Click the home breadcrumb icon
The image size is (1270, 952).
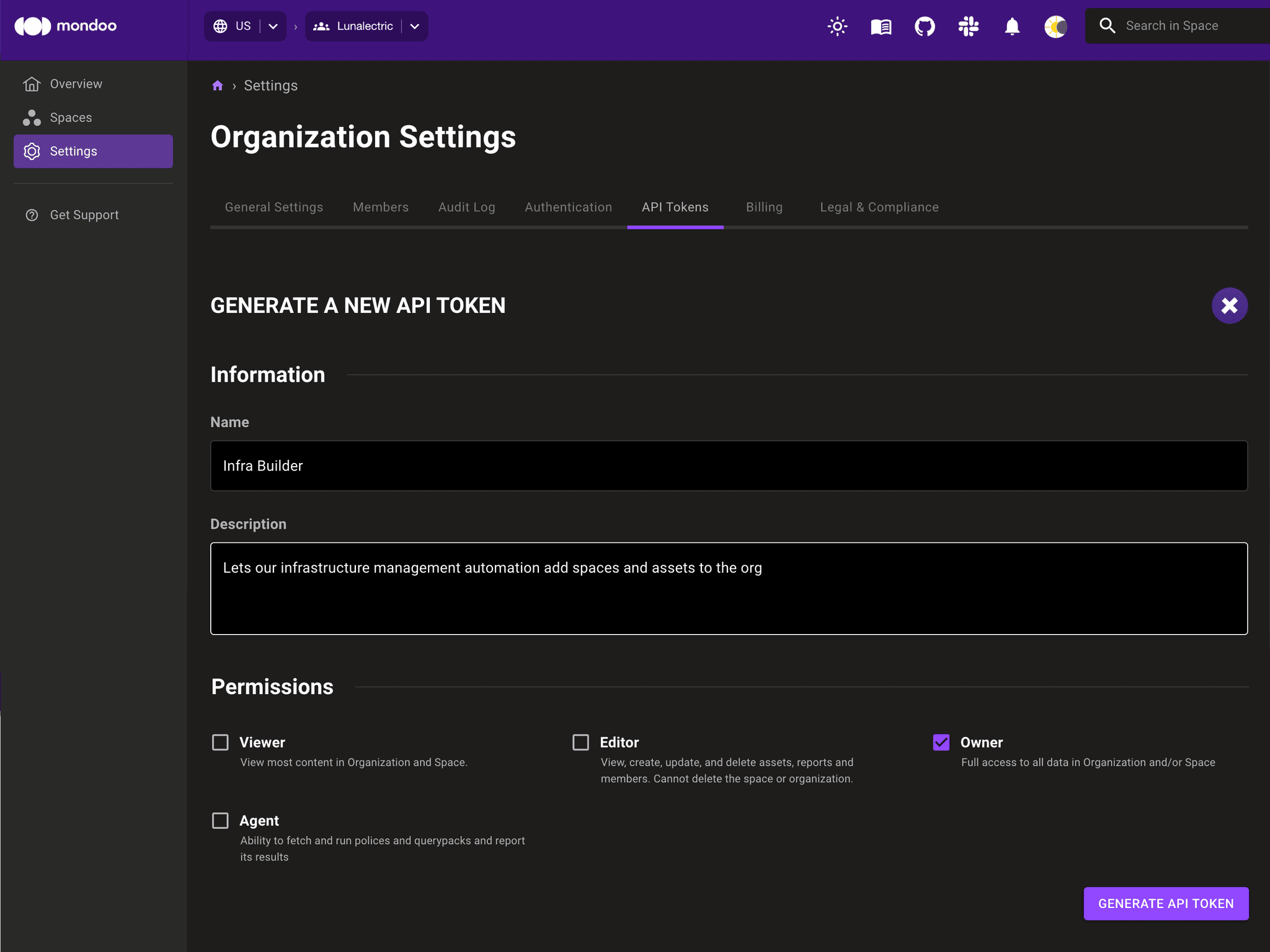(216, 85)
